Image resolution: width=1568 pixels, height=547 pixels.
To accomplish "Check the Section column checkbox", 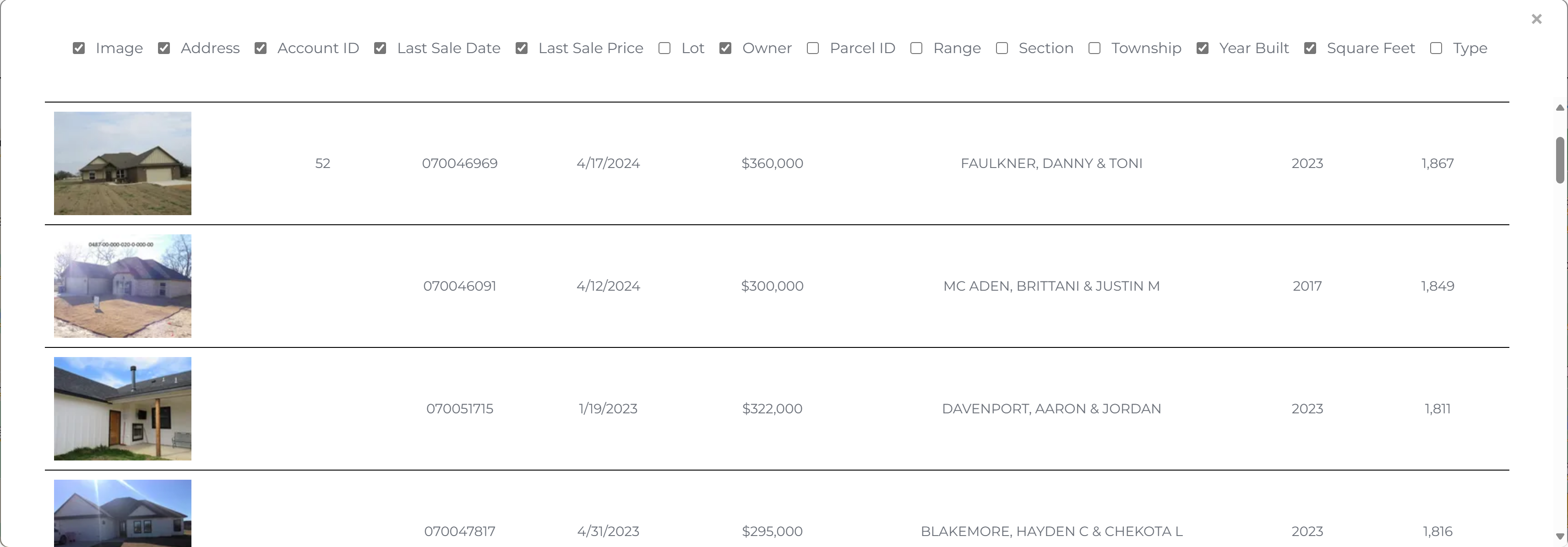I will point(1002,48).
